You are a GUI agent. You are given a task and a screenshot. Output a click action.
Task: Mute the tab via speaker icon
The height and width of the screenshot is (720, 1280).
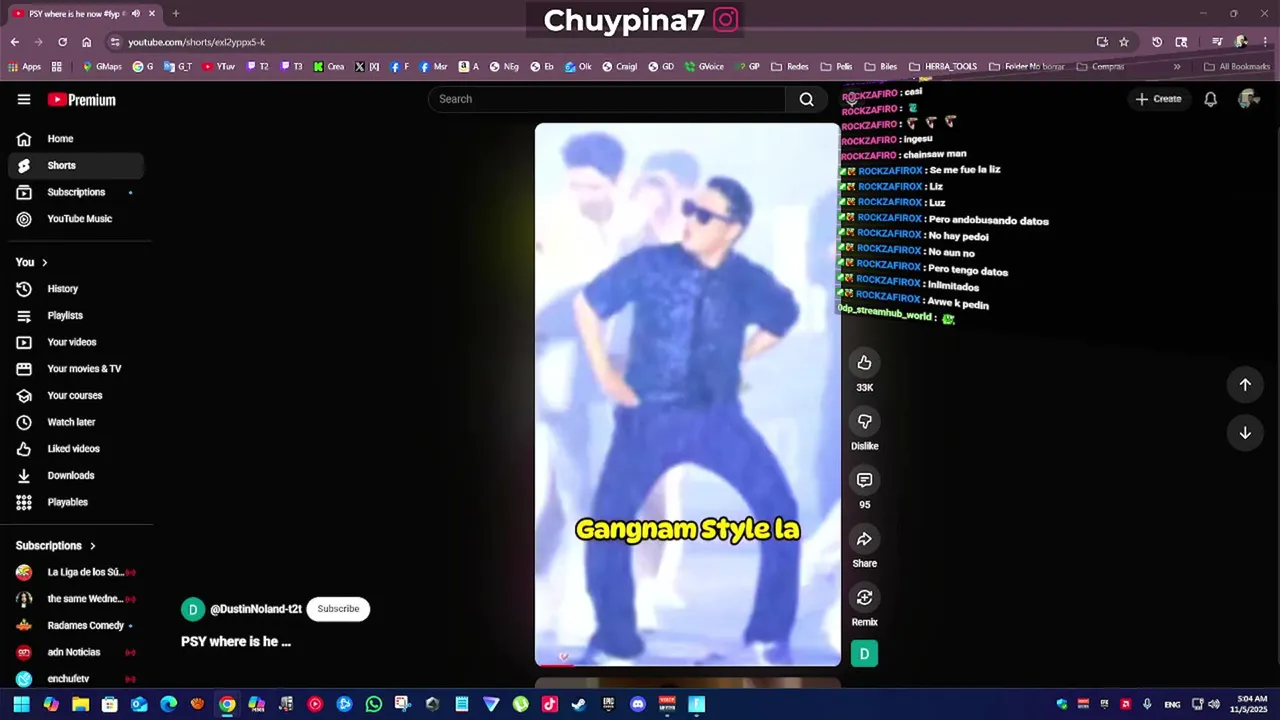pyautogui.click(x=135, y=14)
